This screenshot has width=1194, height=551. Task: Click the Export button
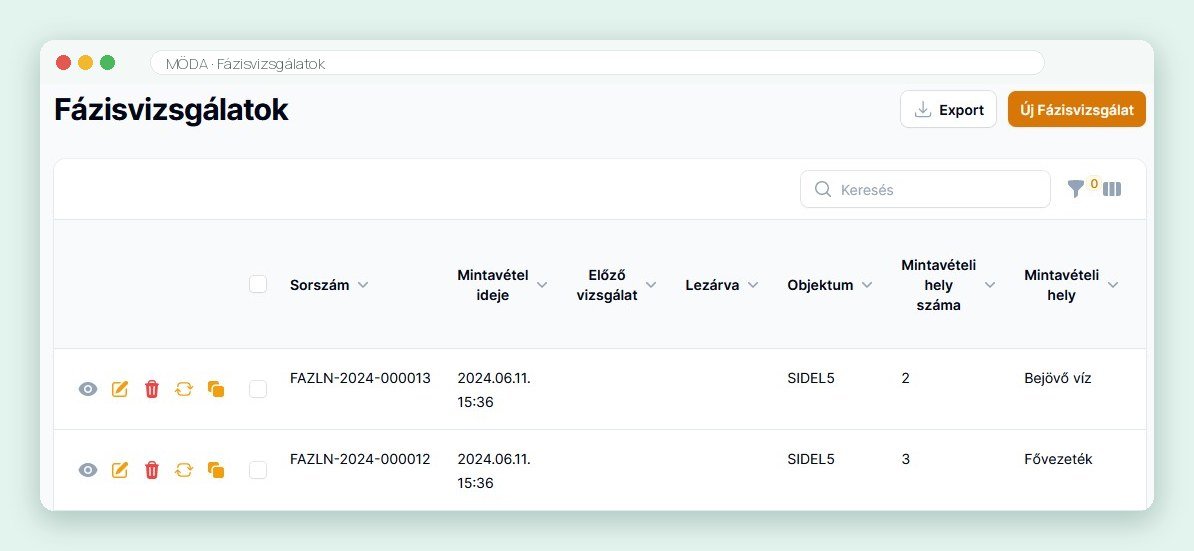(948, 110)
